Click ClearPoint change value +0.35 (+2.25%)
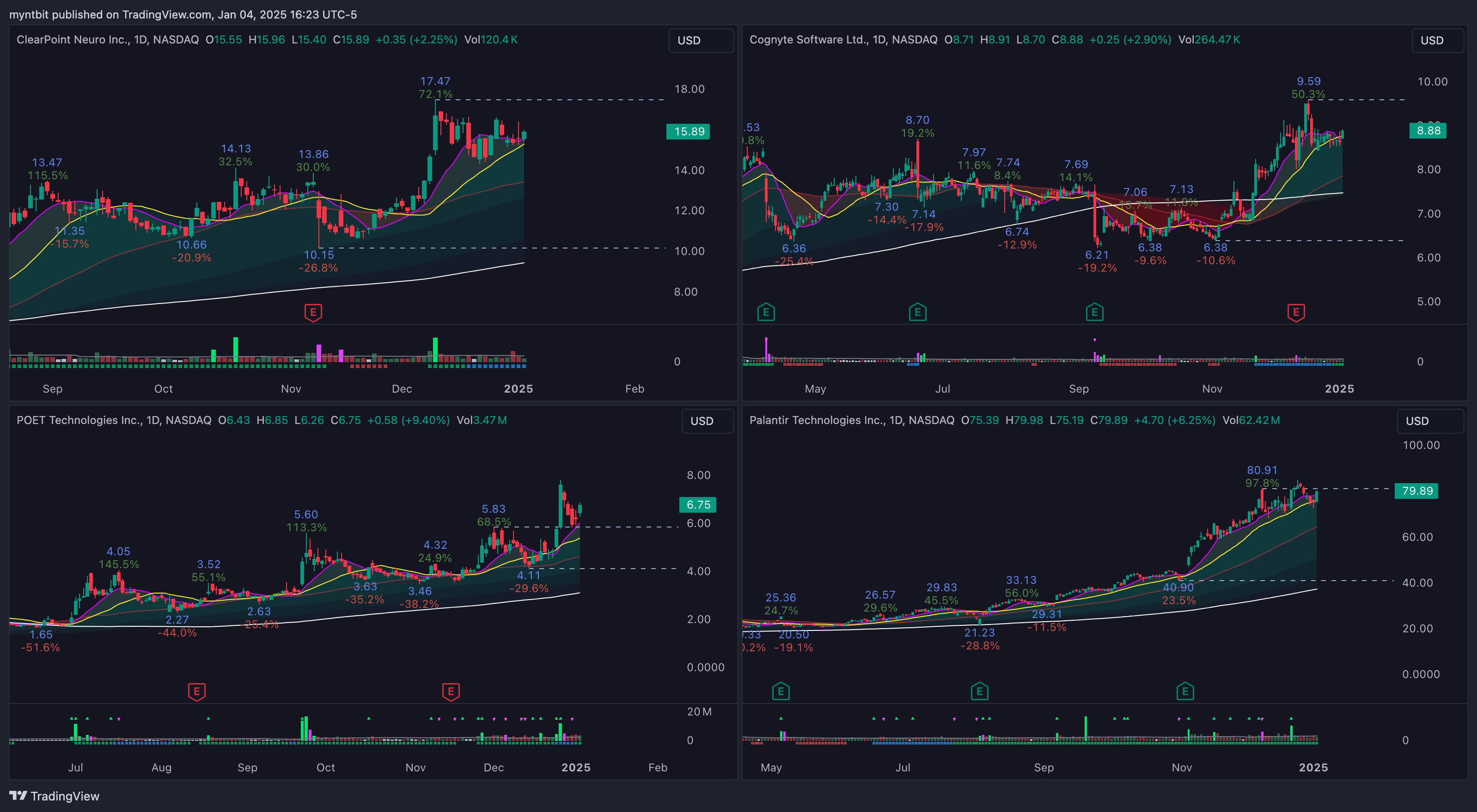This screenshot has height=812, width=1477. pyautogui.click(x=416, y=40)
